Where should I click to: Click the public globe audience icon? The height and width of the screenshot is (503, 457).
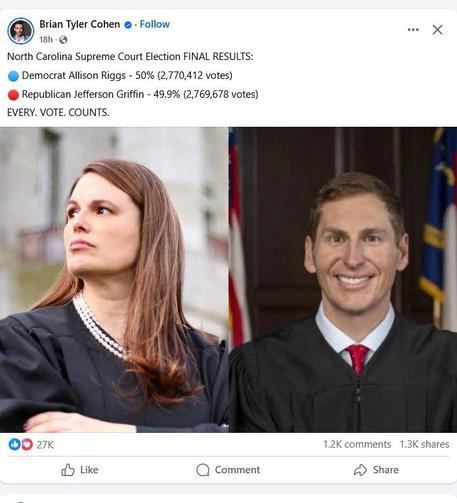(x=63, y=40)
